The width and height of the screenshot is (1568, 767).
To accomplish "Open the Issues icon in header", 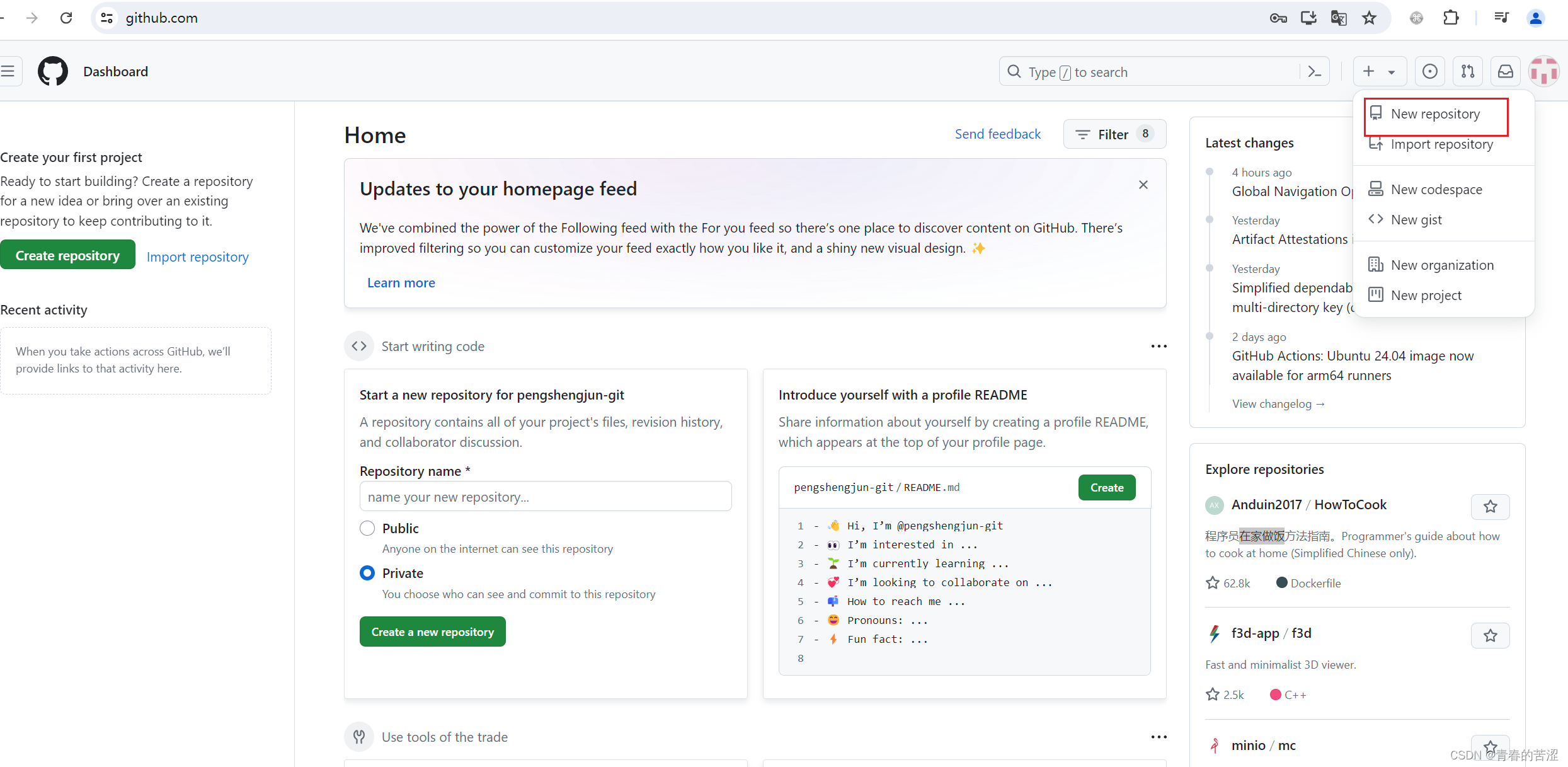I will (x=1430, y=72).
